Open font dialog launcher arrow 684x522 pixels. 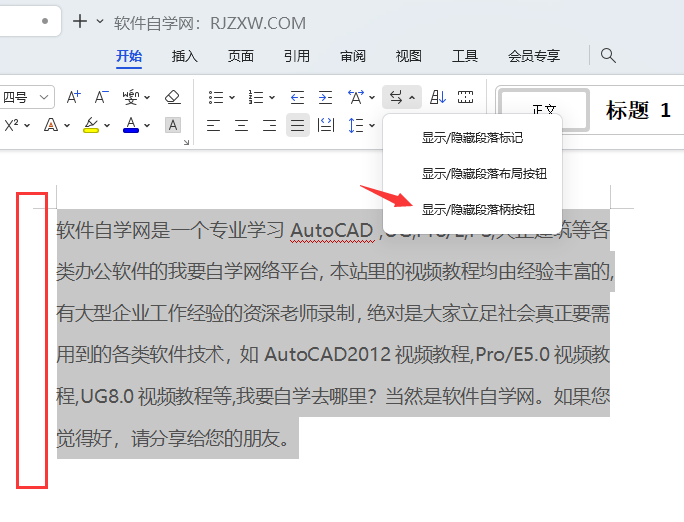tap(186, 142)
